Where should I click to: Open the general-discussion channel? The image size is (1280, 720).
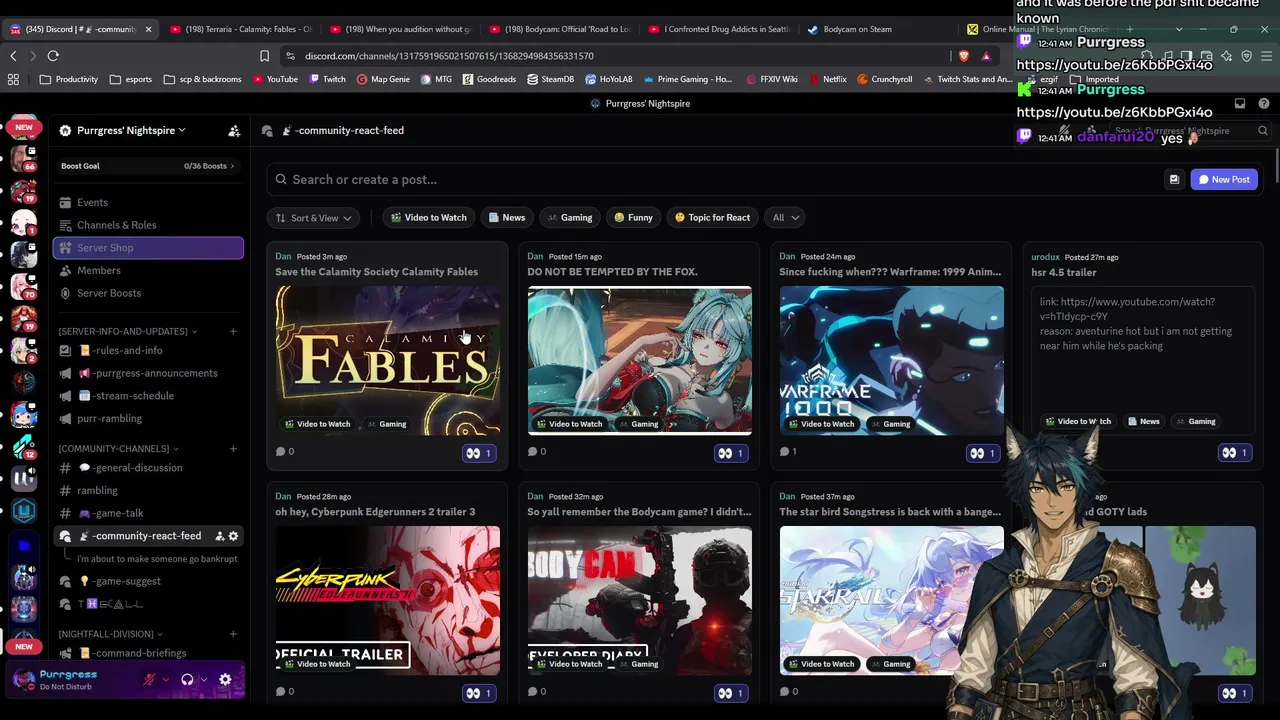coord(148,468)
